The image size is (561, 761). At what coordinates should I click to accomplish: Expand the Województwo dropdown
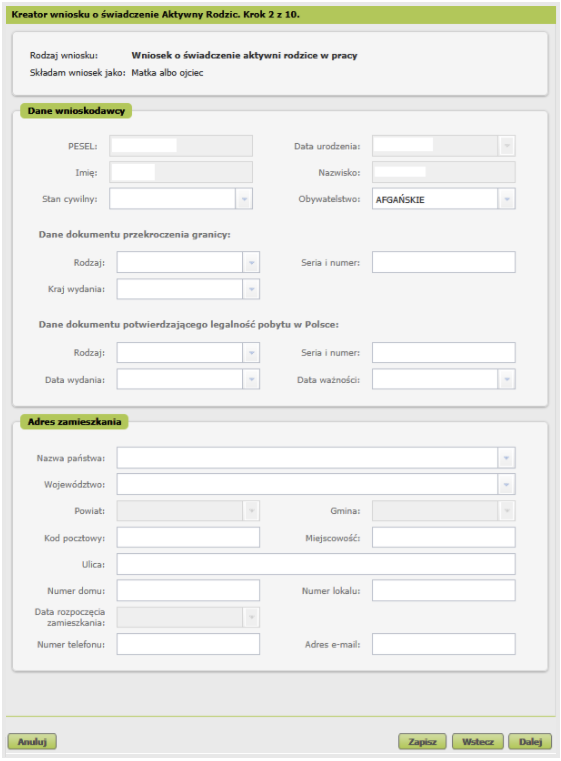tap(507, 484)
